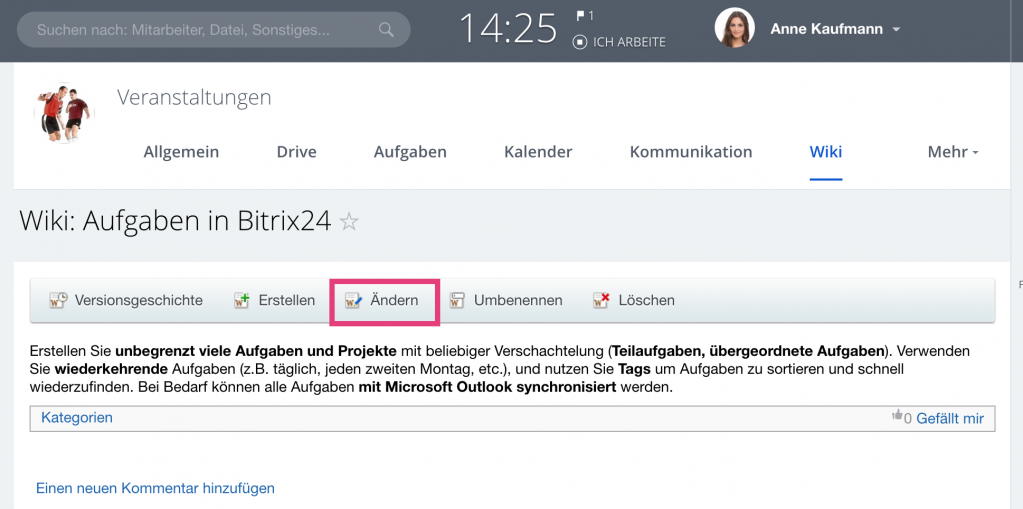Switch to the Kalender tab
This screenshot has height=509, width=1023.
(x=538, y=152)
